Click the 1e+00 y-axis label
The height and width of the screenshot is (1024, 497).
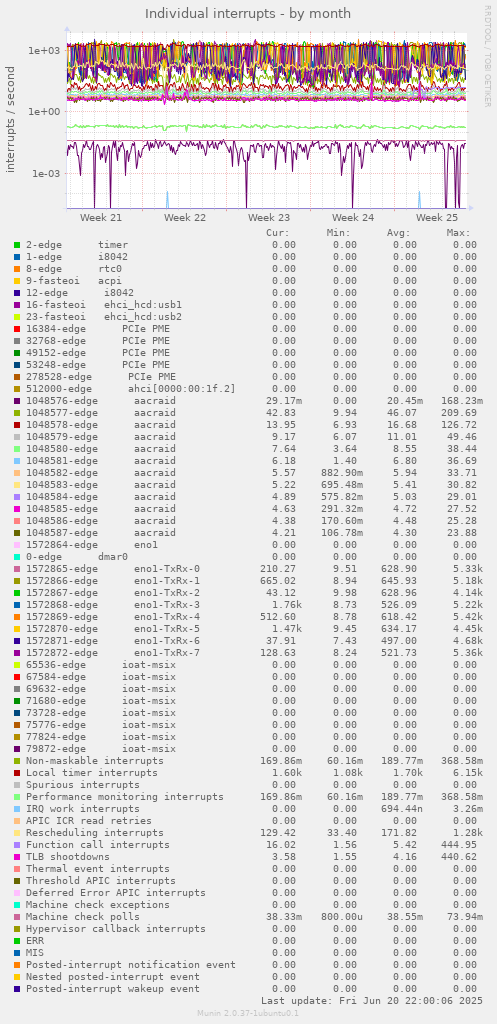pos(44,112)
